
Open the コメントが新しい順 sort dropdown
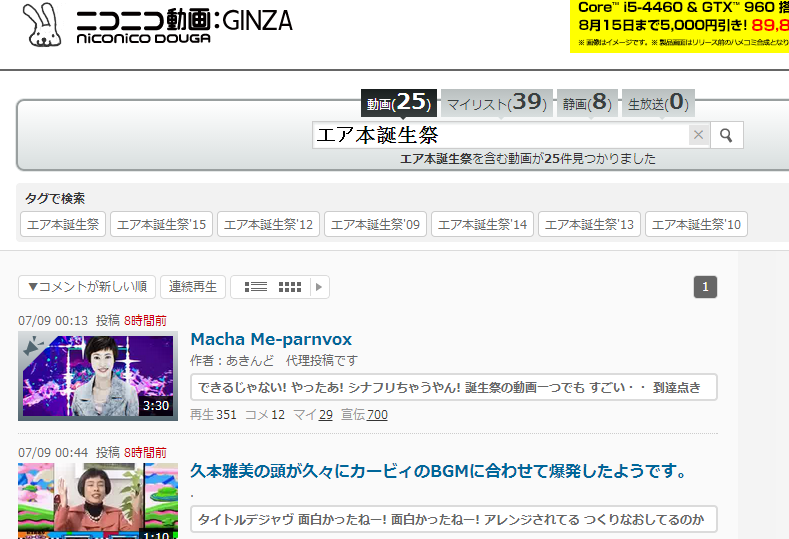(87, 287)
